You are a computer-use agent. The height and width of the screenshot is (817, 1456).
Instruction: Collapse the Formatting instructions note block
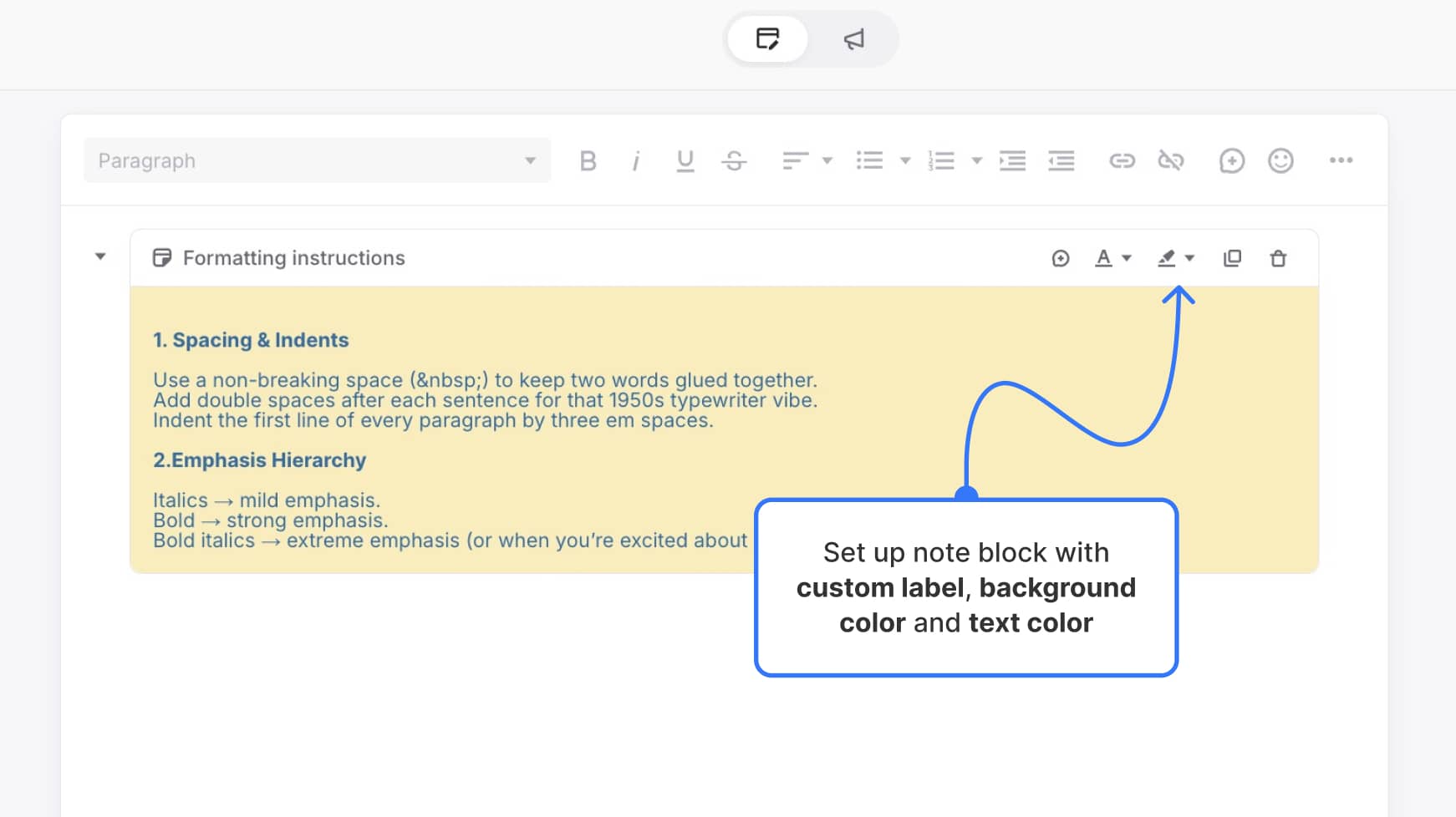(100, 256)
